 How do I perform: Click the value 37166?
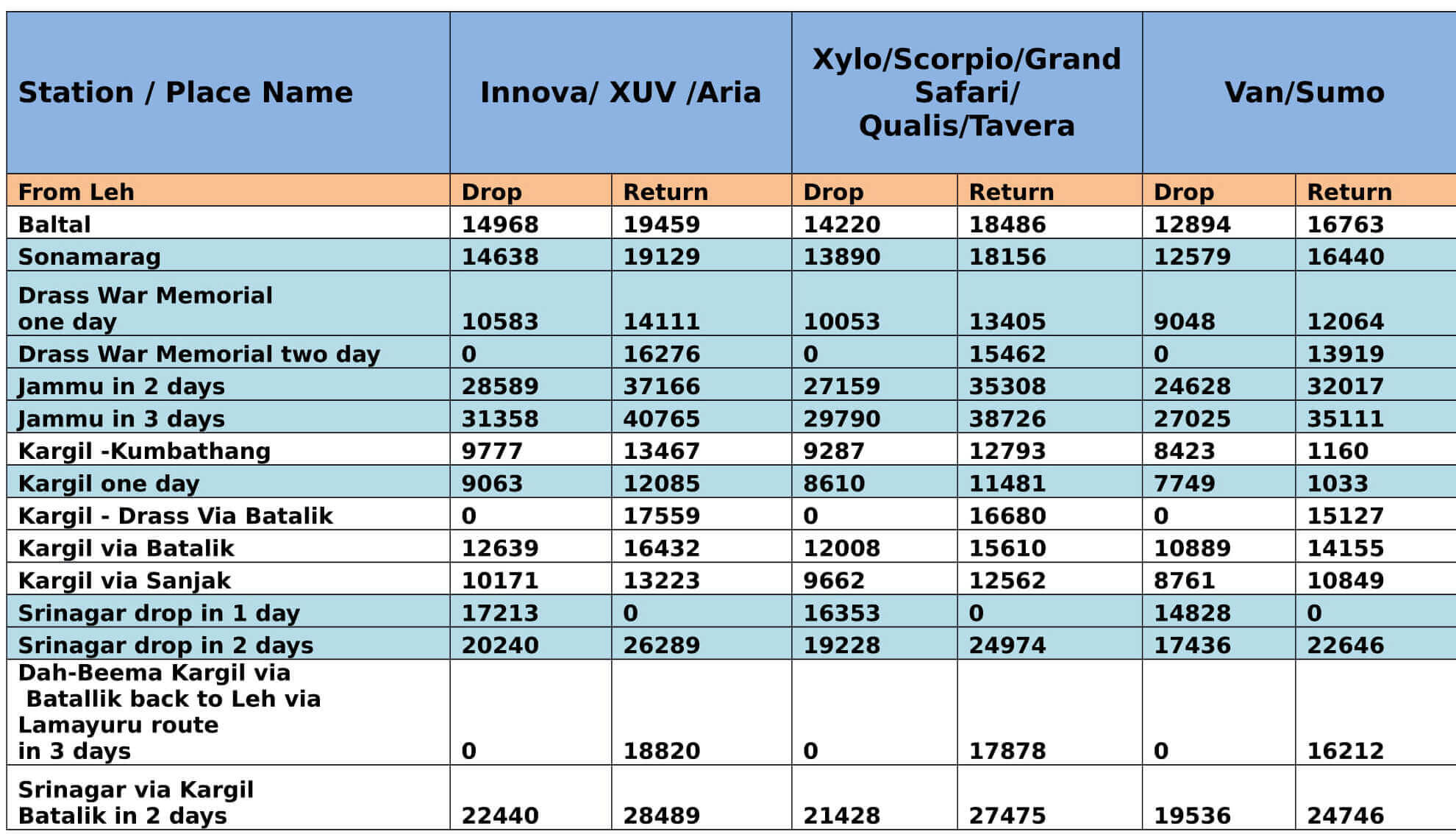662,386
